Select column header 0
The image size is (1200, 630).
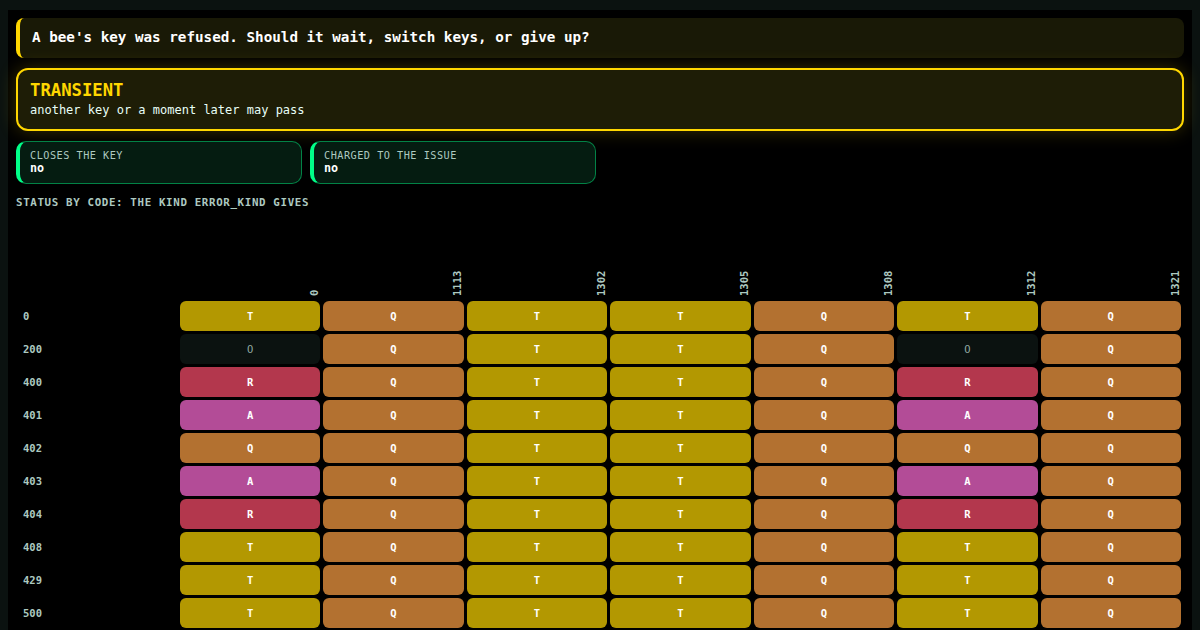314,293
